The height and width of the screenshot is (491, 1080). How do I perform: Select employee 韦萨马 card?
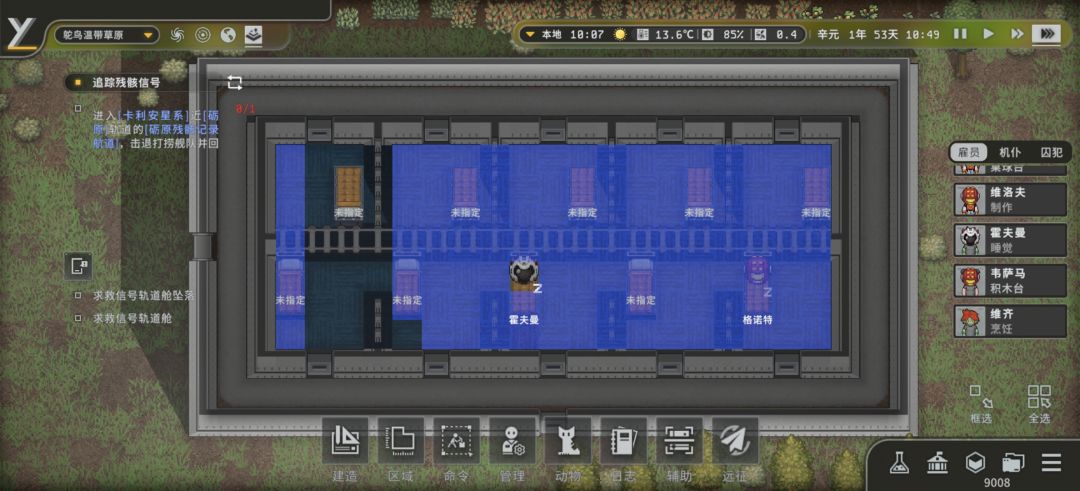point(1010,280)
